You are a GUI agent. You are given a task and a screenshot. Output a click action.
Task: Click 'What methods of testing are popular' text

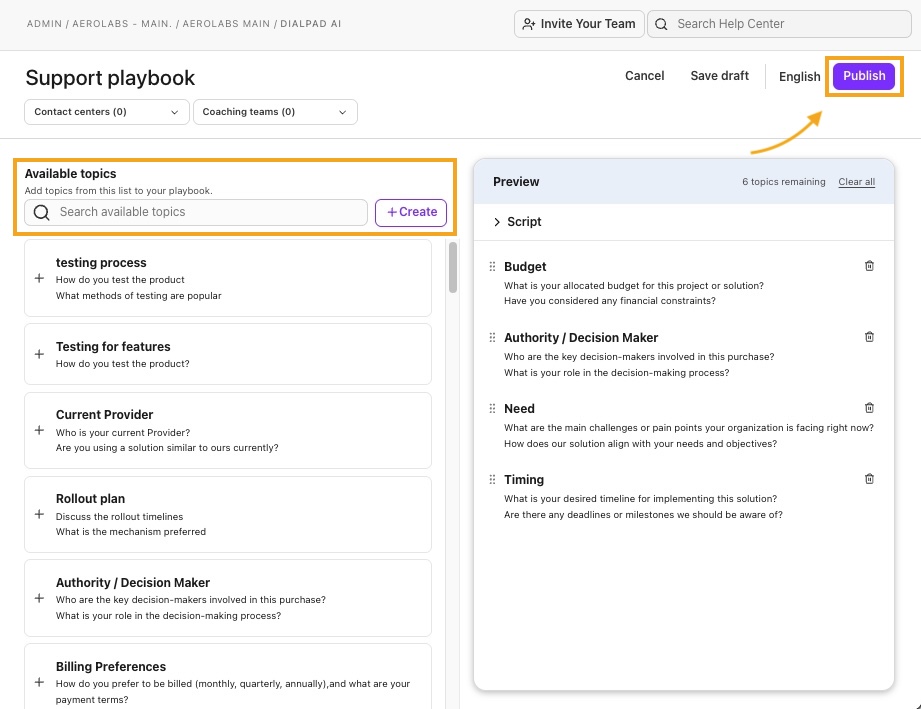click(x=139, y=295)
